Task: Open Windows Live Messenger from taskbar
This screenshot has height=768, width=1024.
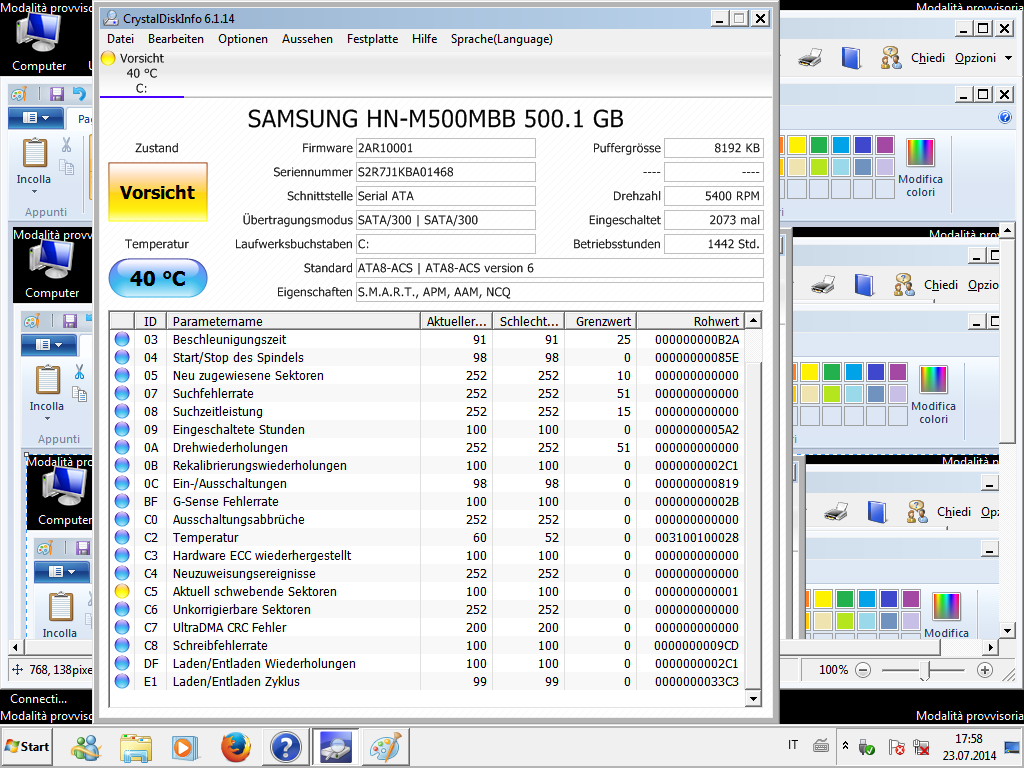Action: (86, 747)
